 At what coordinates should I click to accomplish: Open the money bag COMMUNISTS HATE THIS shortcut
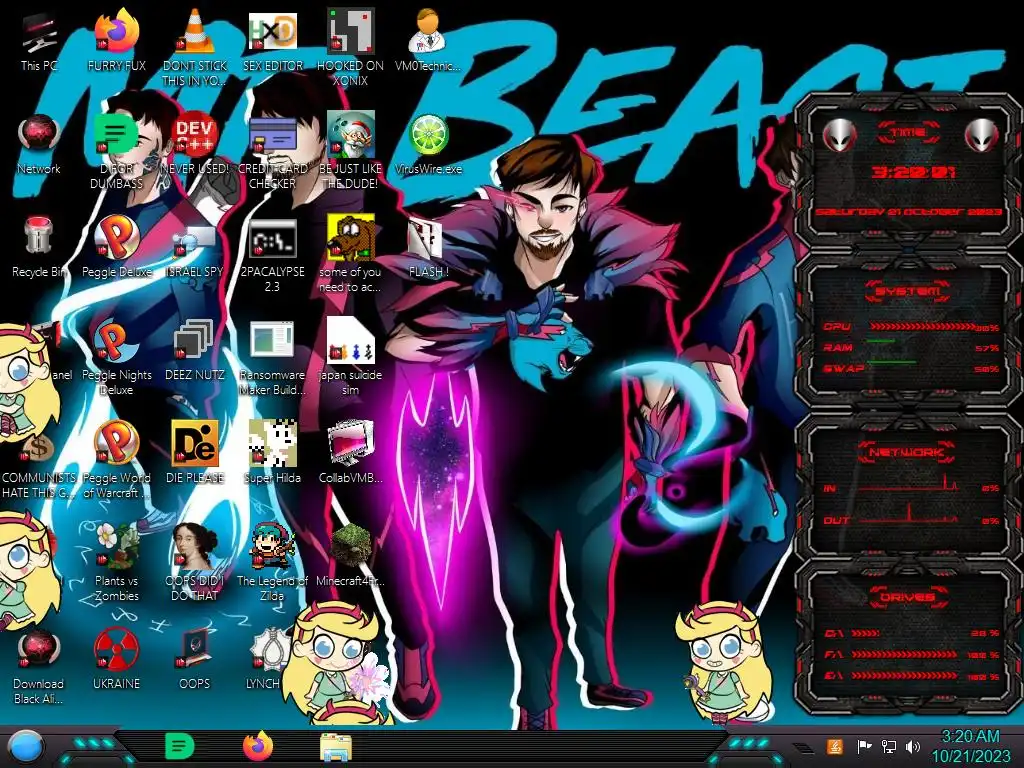tap(39, 468)
